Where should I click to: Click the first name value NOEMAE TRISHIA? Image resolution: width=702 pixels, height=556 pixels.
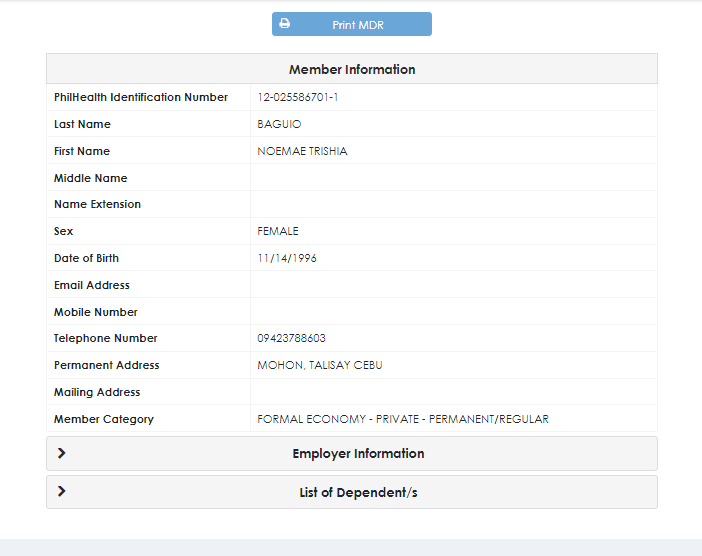(302, 152)
